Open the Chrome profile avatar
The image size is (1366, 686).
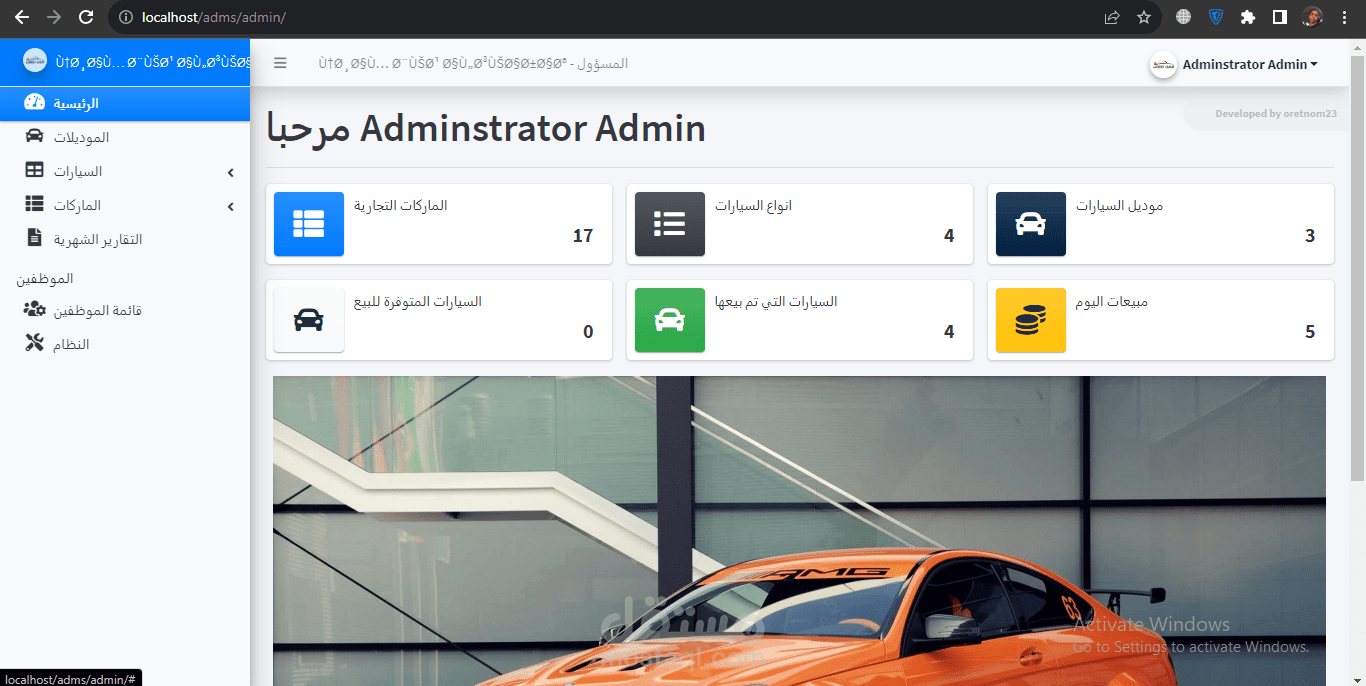pyautogui.click(x=1312, y=17)
